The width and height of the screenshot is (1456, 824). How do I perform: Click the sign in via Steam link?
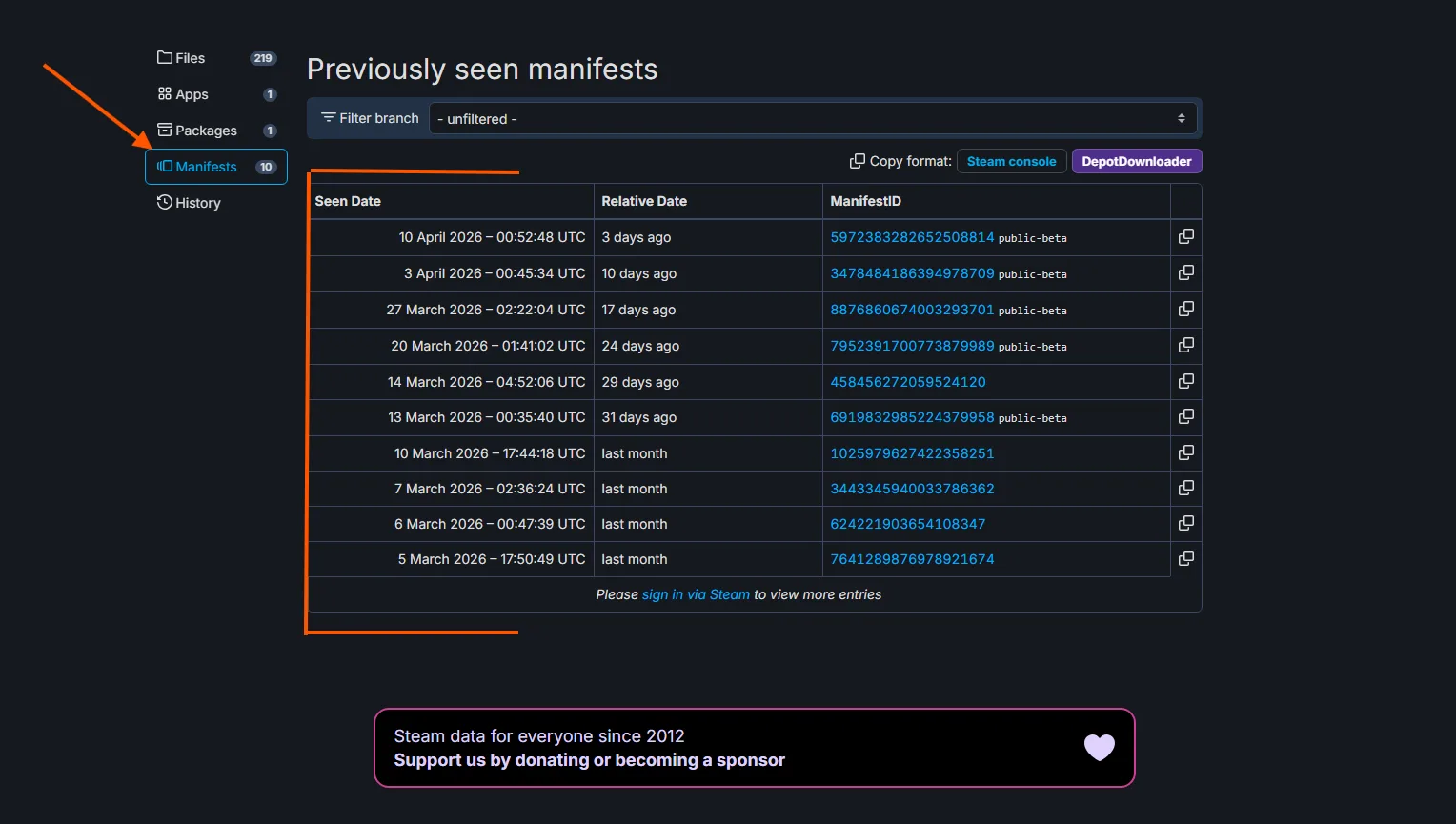[696, 594]
